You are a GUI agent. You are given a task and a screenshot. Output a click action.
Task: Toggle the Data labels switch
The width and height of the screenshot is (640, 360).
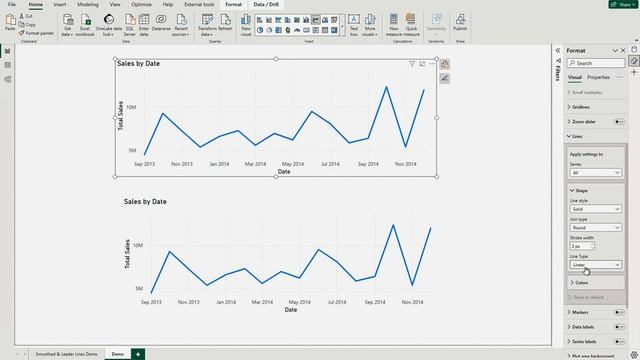point(619,327)
